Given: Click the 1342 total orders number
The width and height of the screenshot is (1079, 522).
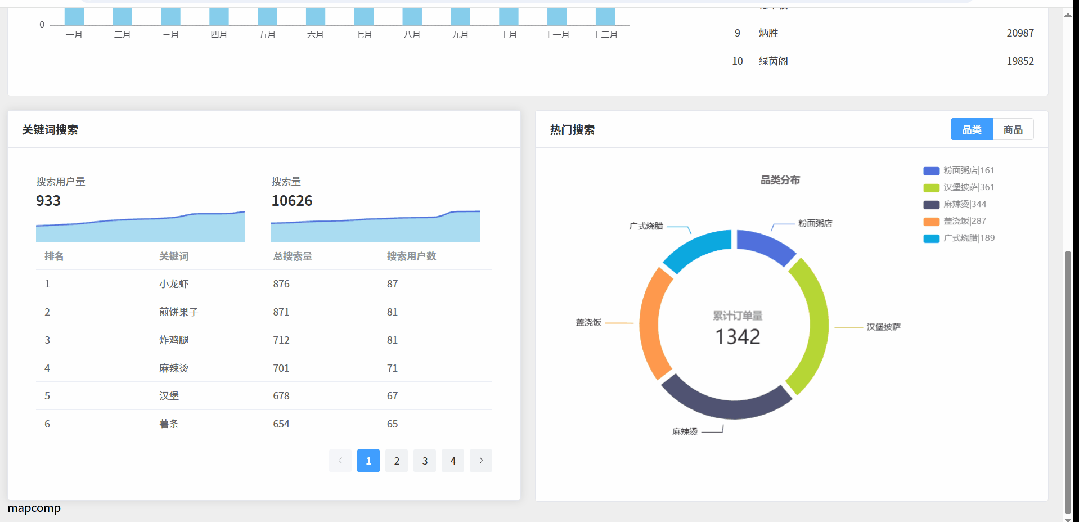Looking at the screenshot, I should (x=737, y=336).
